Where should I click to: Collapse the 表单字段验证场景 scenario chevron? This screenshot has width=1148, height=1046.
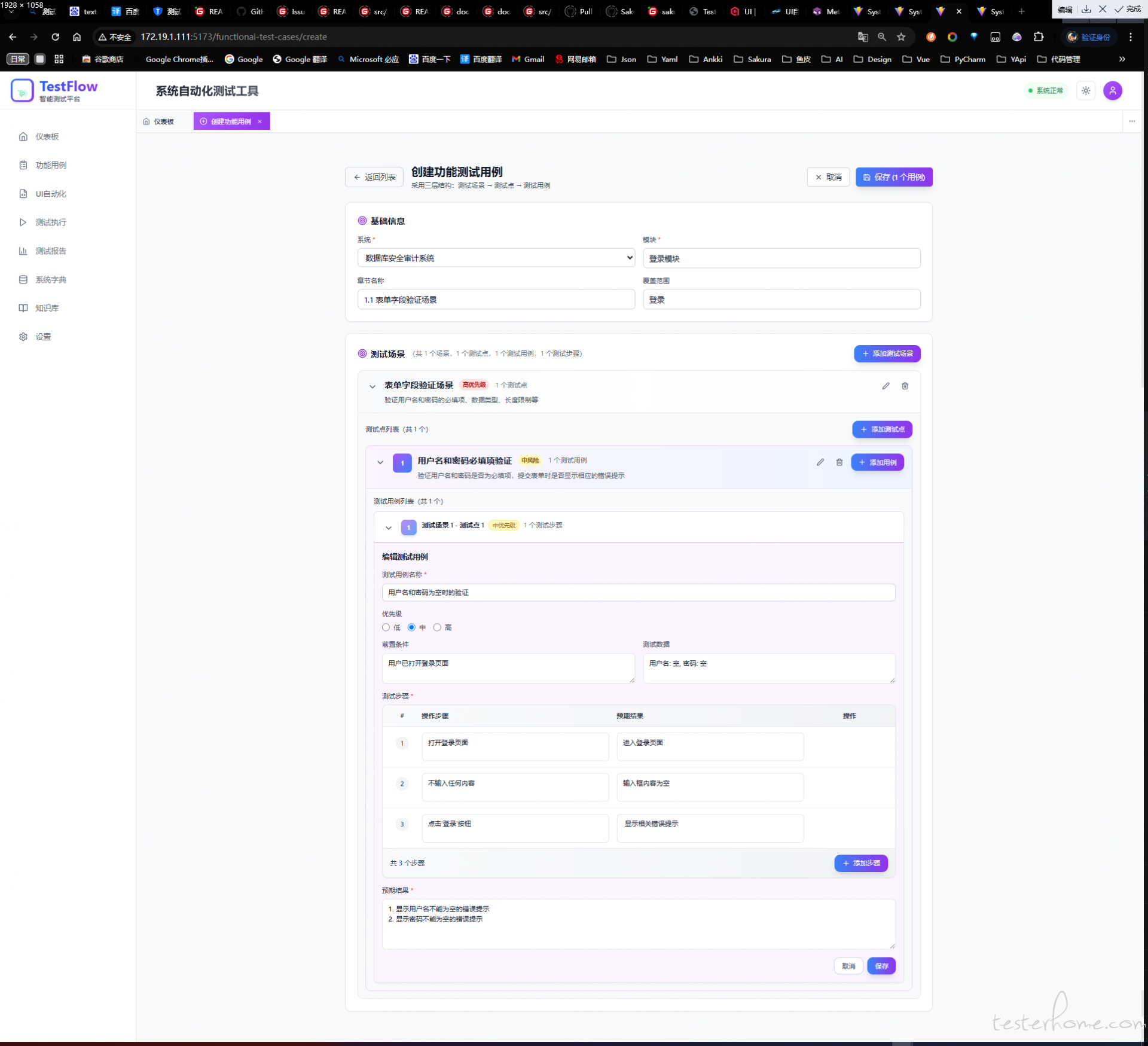click(x=372, y=386)
